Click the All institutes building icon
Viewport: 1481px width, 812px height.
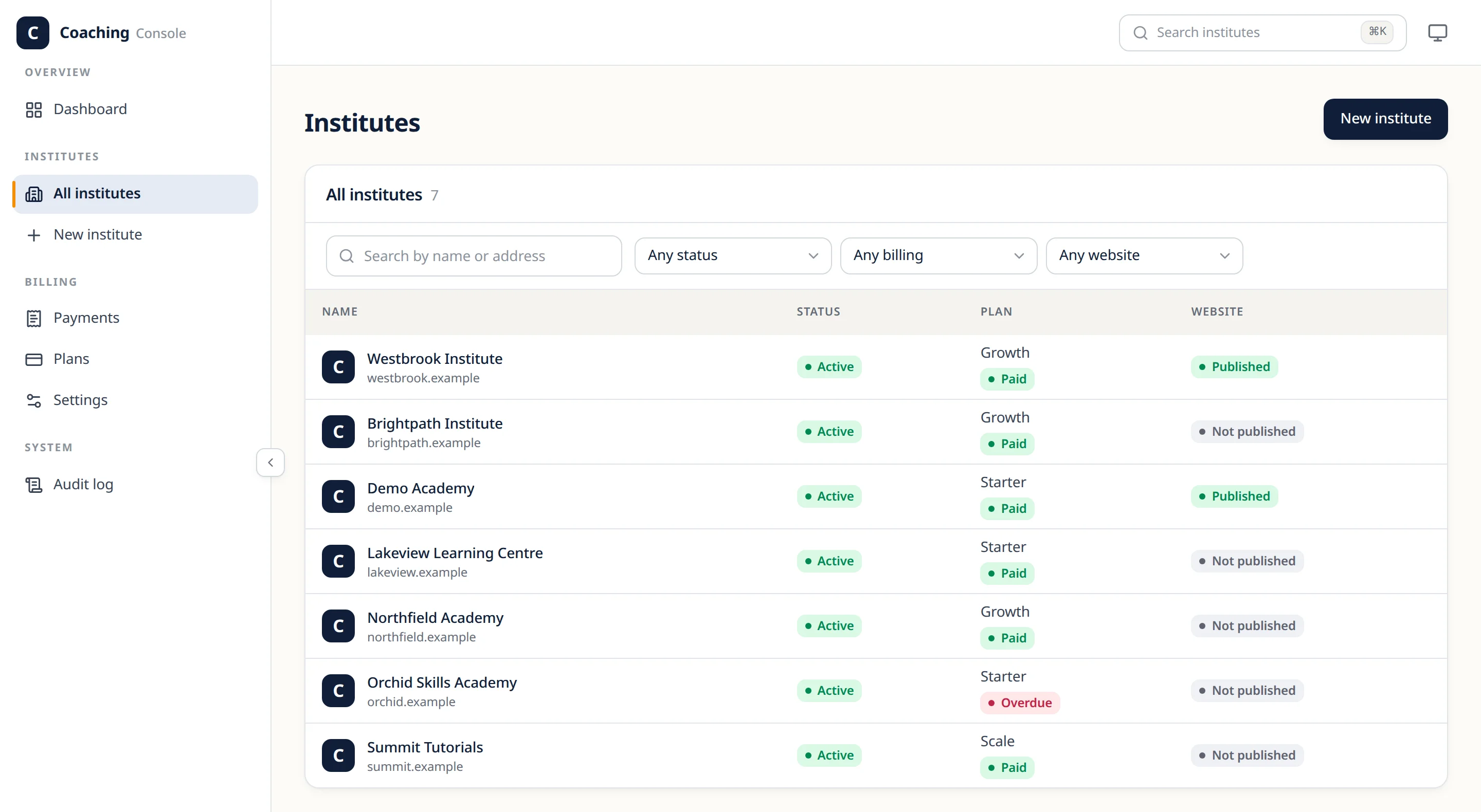(34, 194)
